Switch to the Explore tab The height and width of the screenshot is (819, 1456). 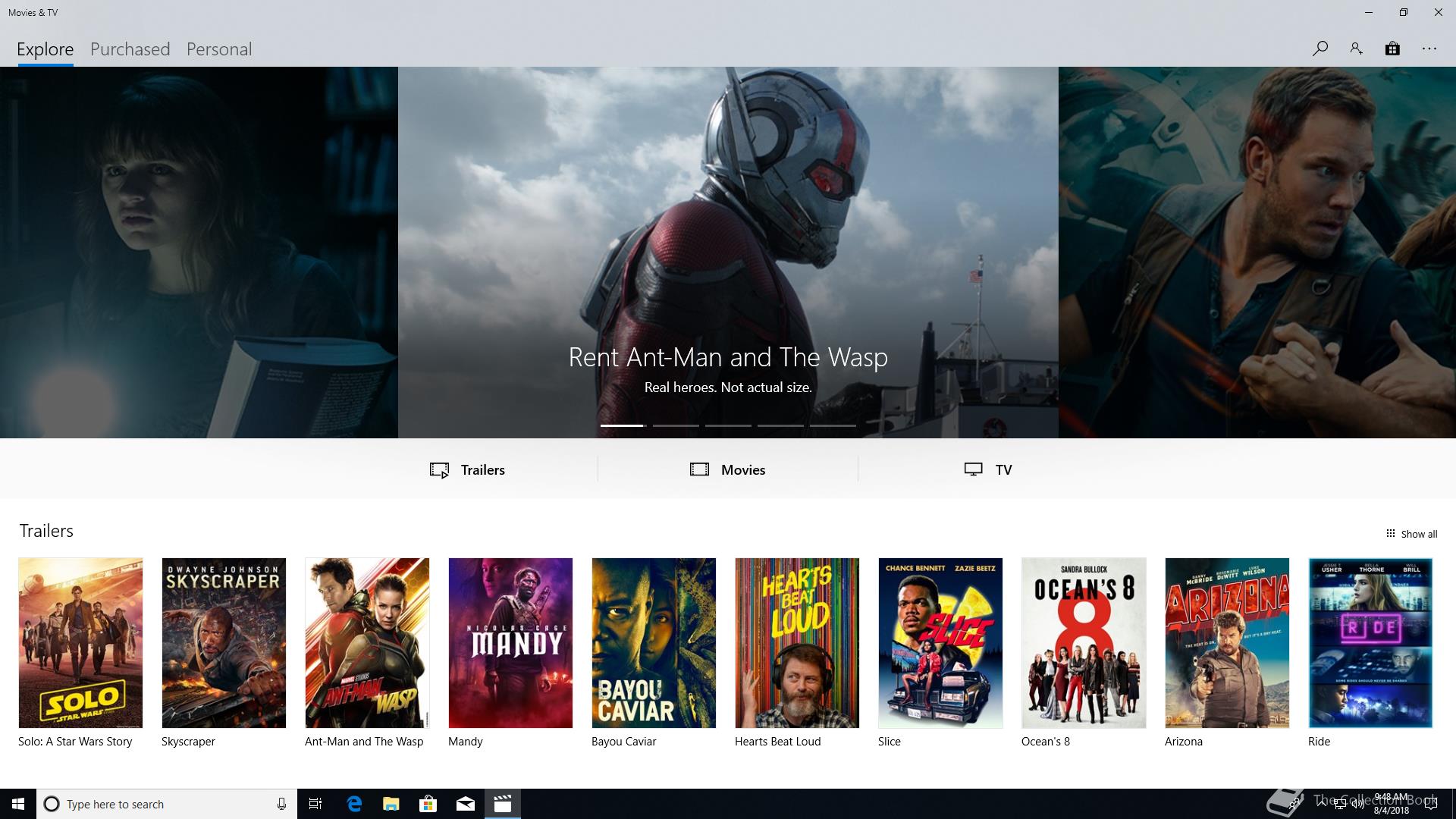coord(45,49)
